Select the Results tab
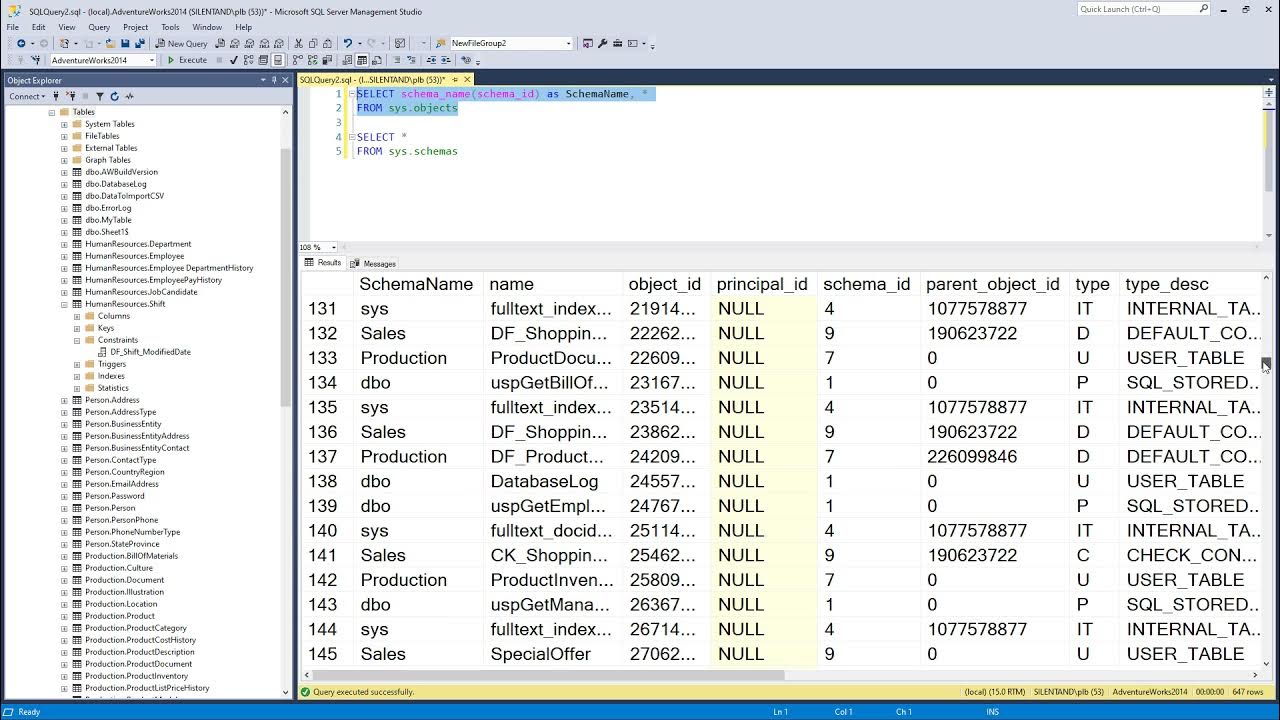Image resolution: width=1280 pixels, height=720 pixels. click(323, 263)
